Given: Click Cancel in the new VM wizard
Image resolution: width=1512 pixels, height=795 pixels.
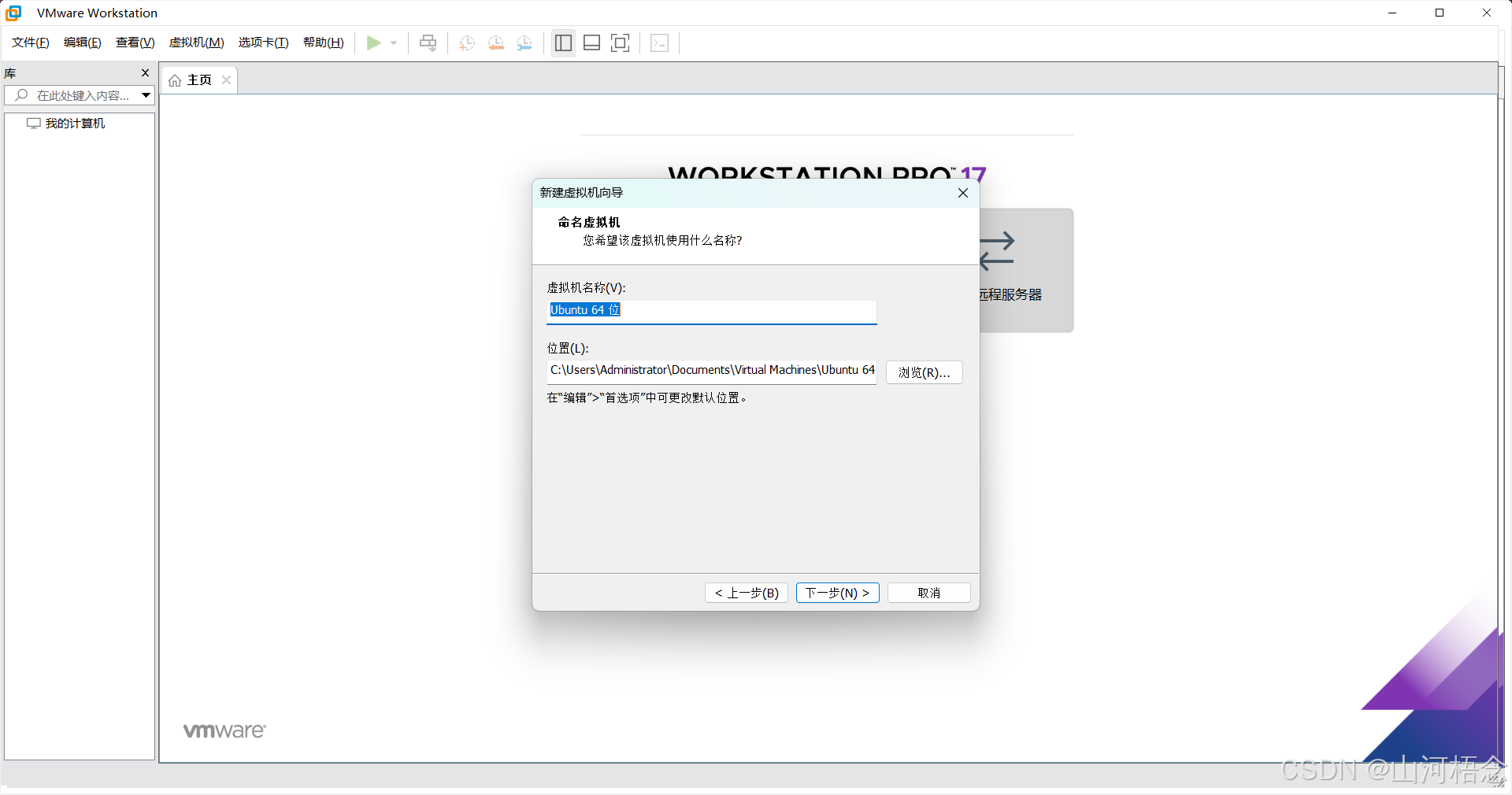Looking at the screenshot, I should (929, 593).
